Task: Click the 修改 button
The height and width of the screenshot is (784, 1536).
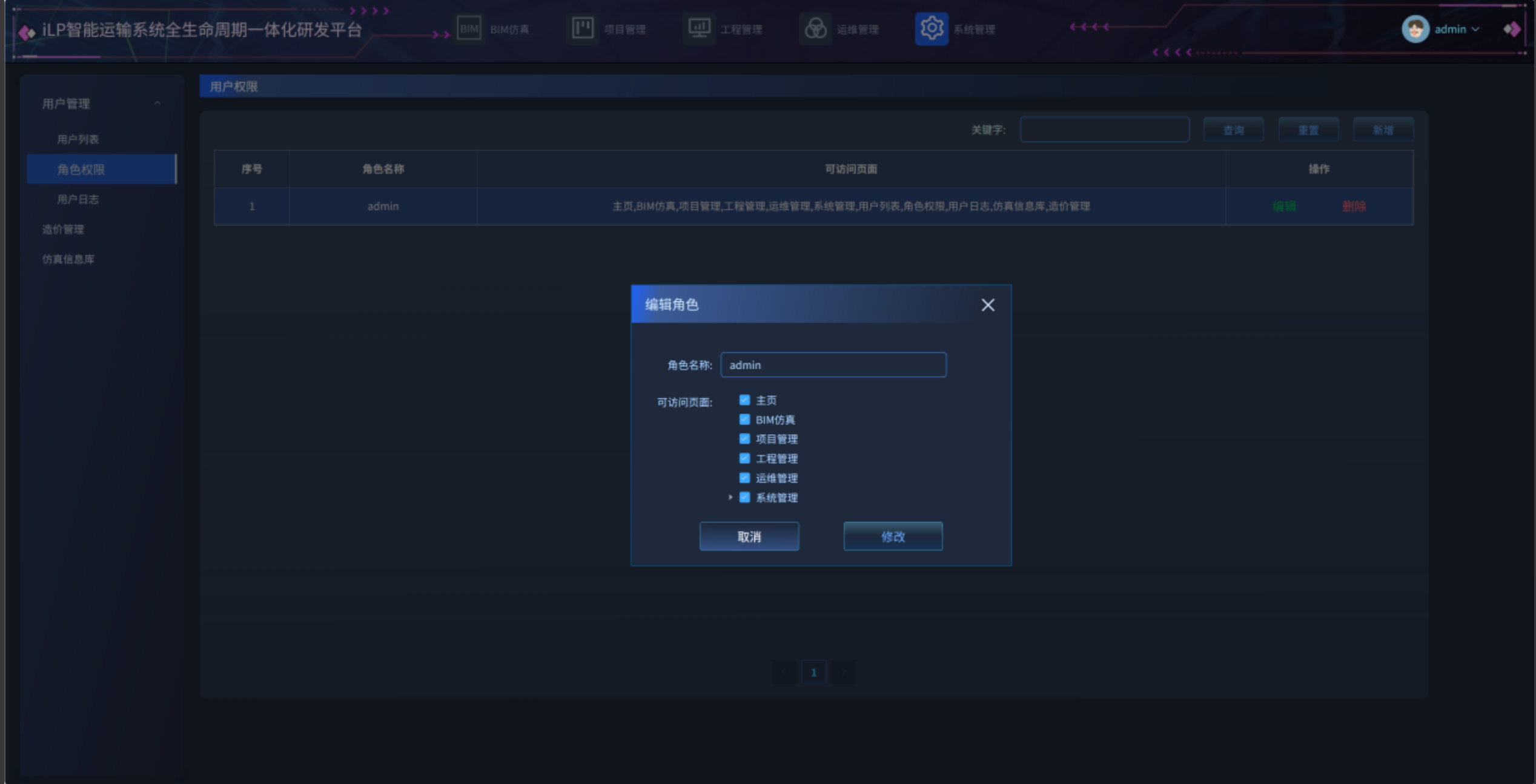Action: pyautogui.click(x=892, y=536)
